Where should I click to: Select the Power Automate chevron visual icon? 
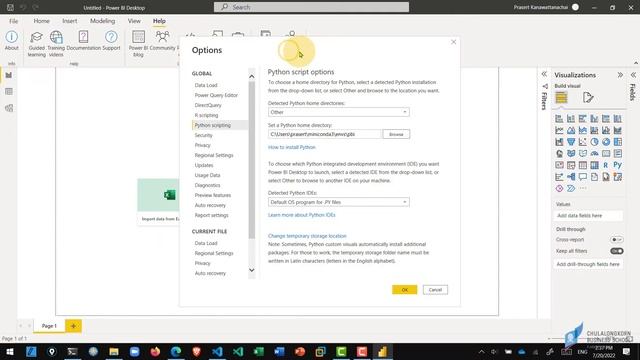[571, 188]
